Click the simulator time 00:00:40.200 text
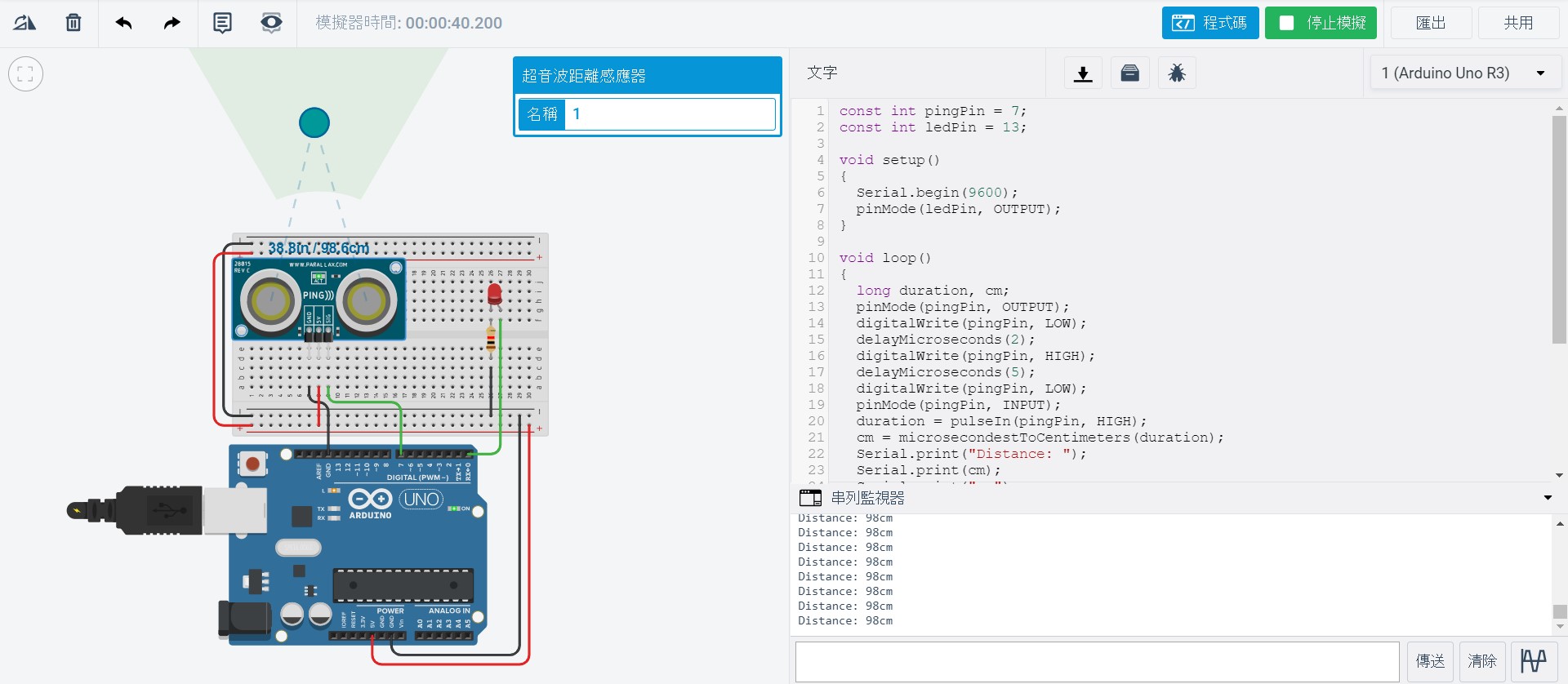 [454, 23]
